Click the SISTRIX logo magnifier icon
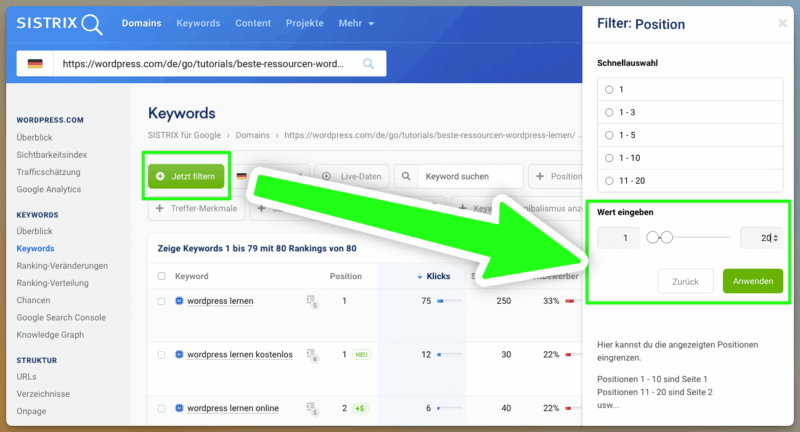This screenshot has height=432, width=800. 92,24
